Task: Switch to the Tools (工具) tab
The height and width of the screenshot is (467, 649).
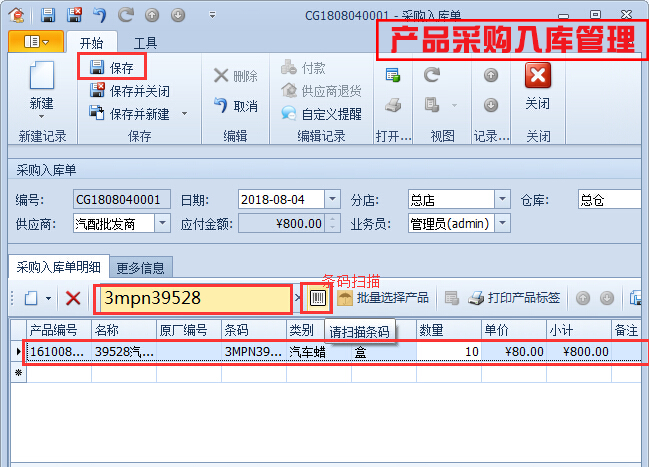Action: click(x=146, y=43)
